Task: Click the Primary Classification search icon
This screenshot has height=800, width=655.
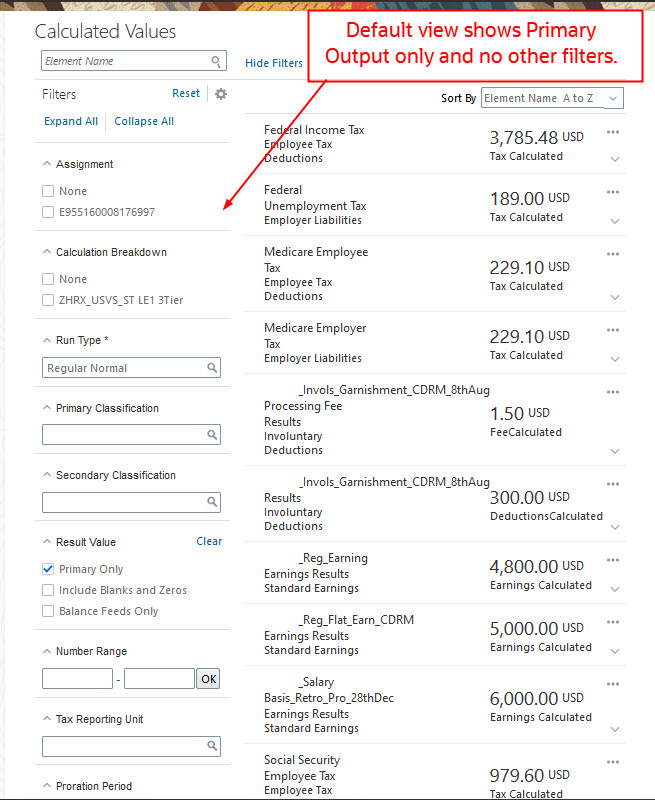Action: tap(212, 435)
